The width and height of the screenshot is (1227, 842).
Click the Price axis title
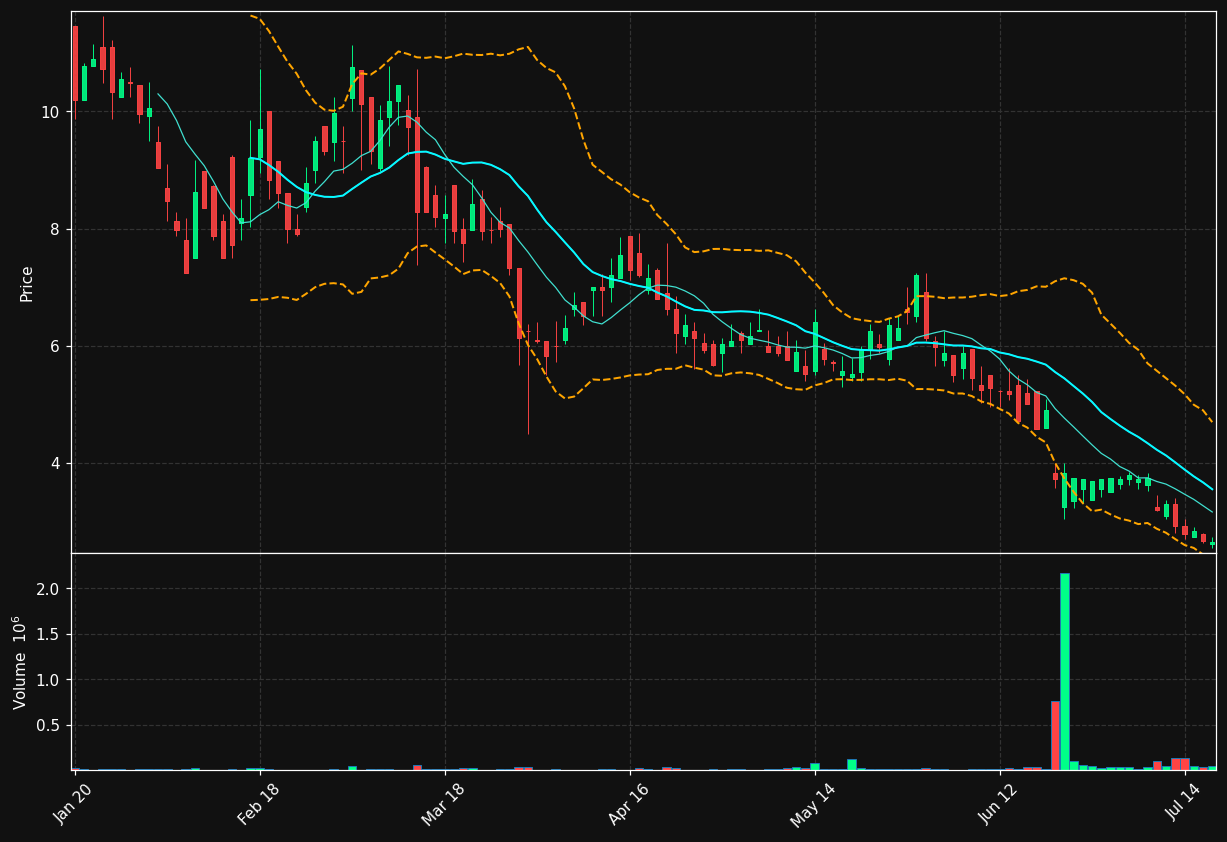tap(27, 283)
